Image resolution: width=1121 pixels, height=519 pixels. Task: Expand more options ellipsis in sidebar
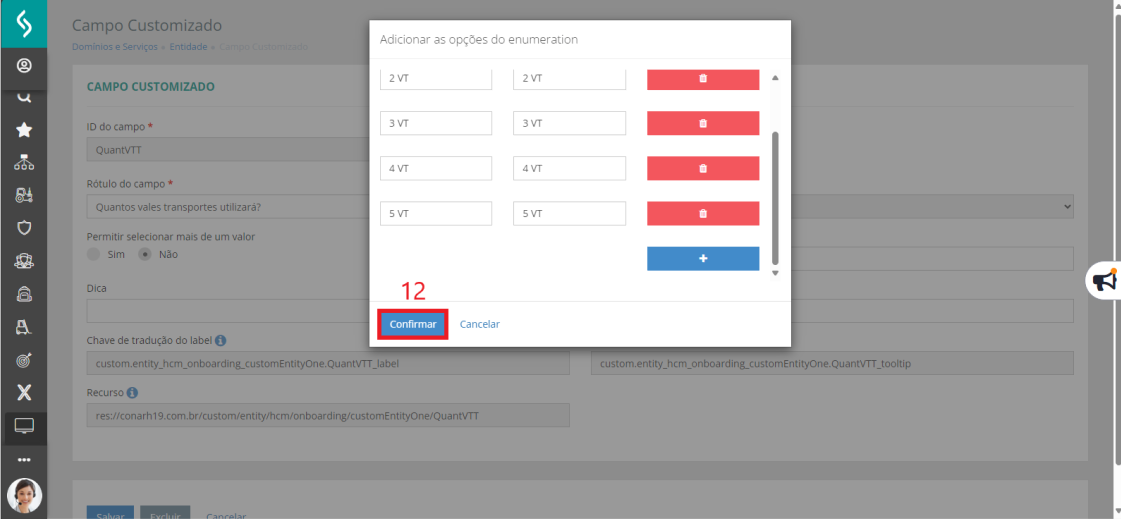[x=24, y=460]
